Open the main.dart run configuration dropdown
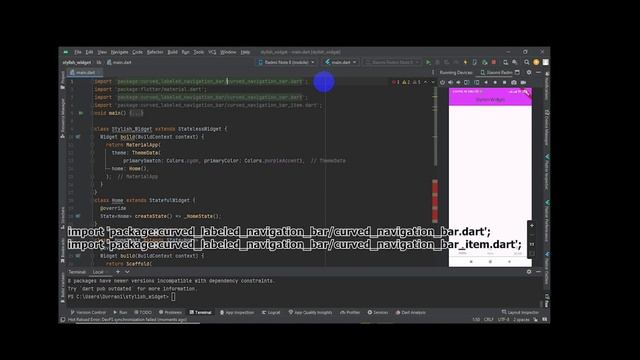The width and height of the screenshot is (640, 360). coord(341,62)
